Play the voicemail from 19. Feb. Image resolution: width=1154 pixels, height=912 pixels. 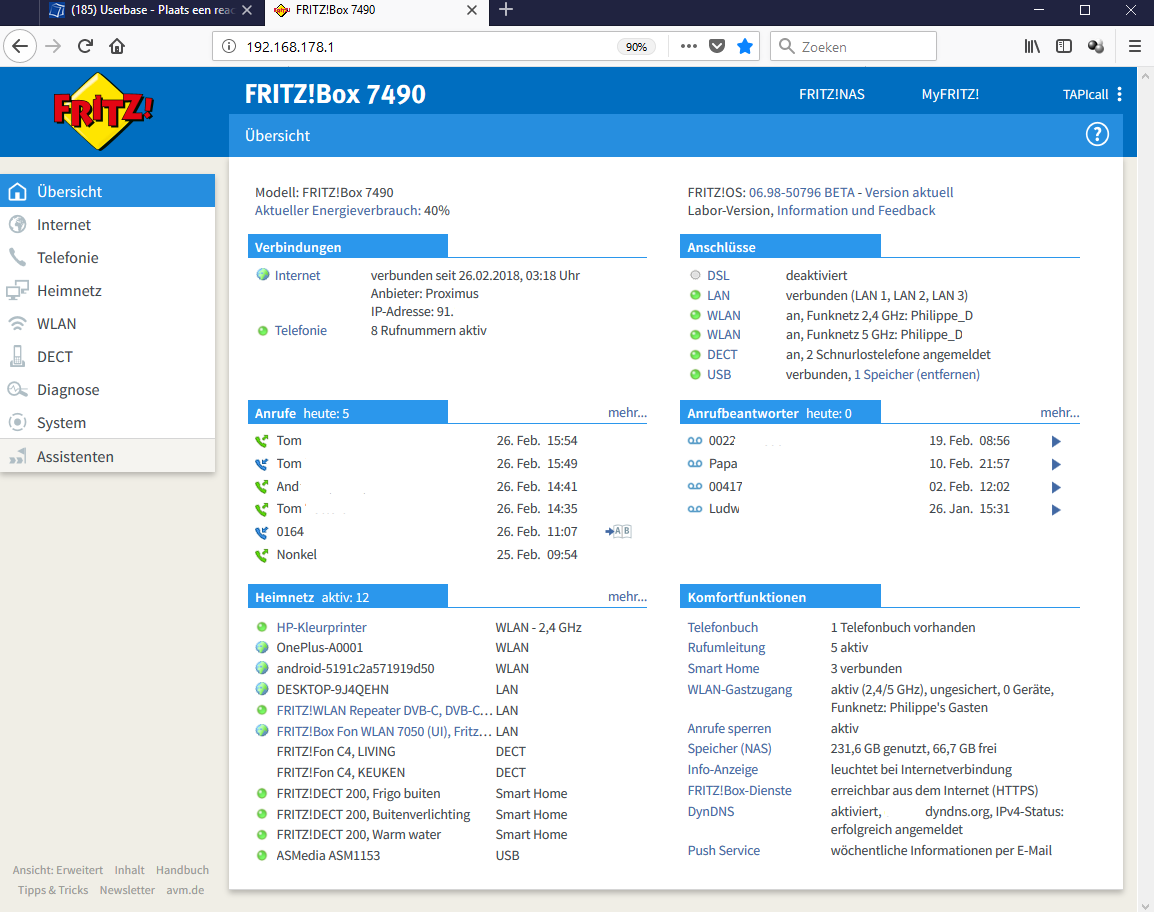[x=1055, y=441]
